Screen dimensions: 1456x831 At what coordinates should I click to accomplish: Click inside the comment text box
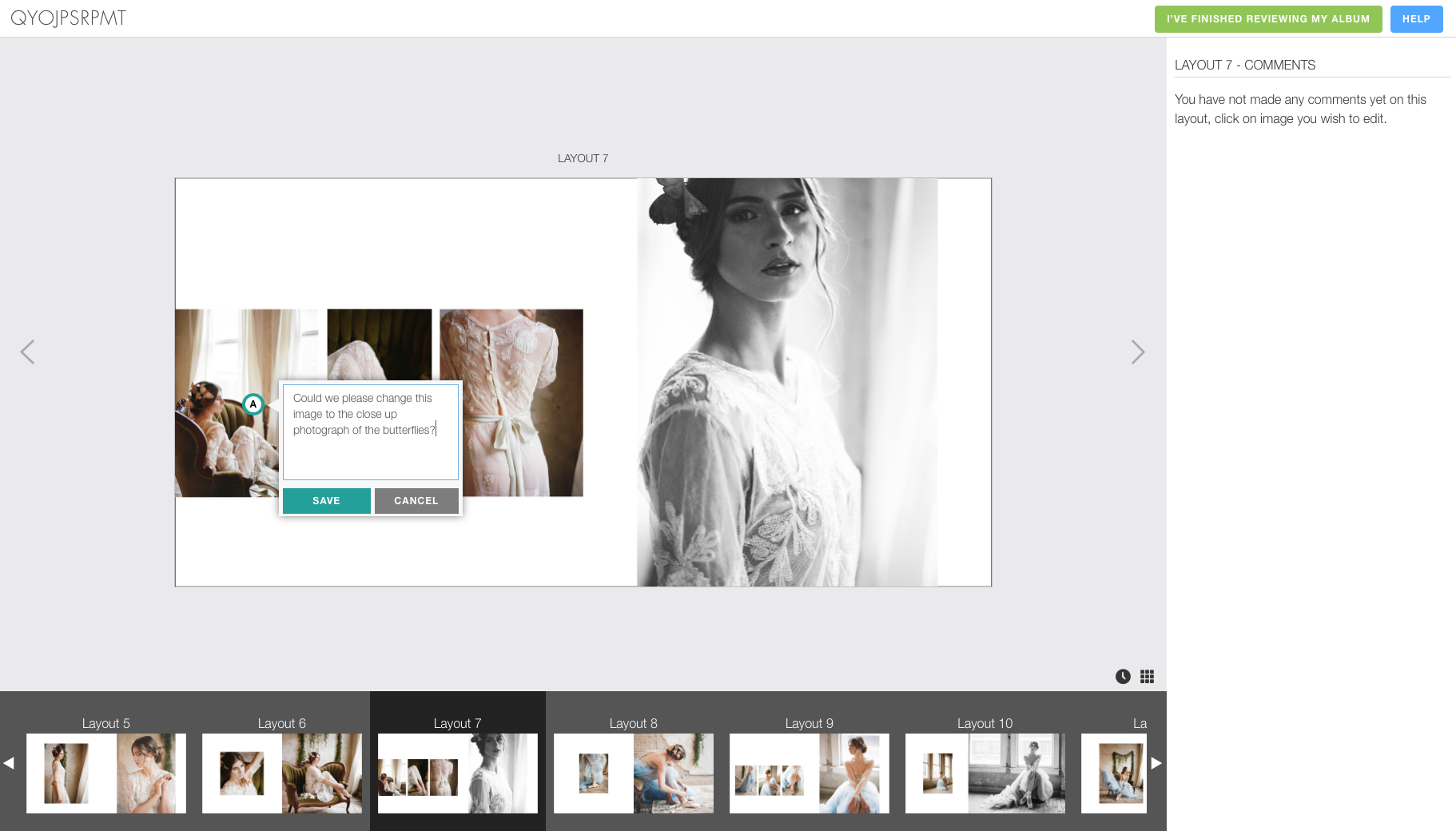371,432
